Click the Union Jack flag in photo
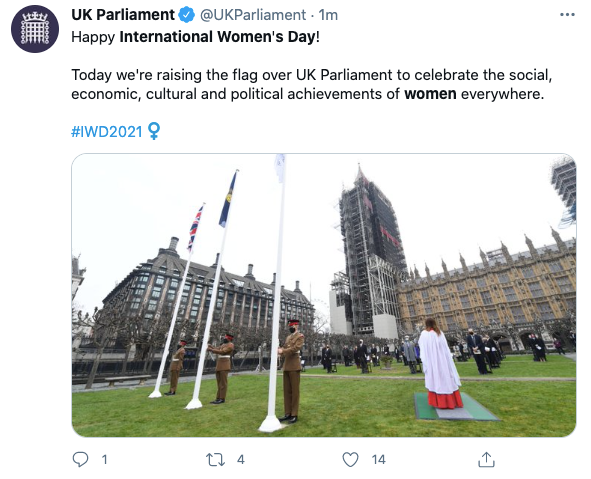591x479 pixels. (195, 228)
